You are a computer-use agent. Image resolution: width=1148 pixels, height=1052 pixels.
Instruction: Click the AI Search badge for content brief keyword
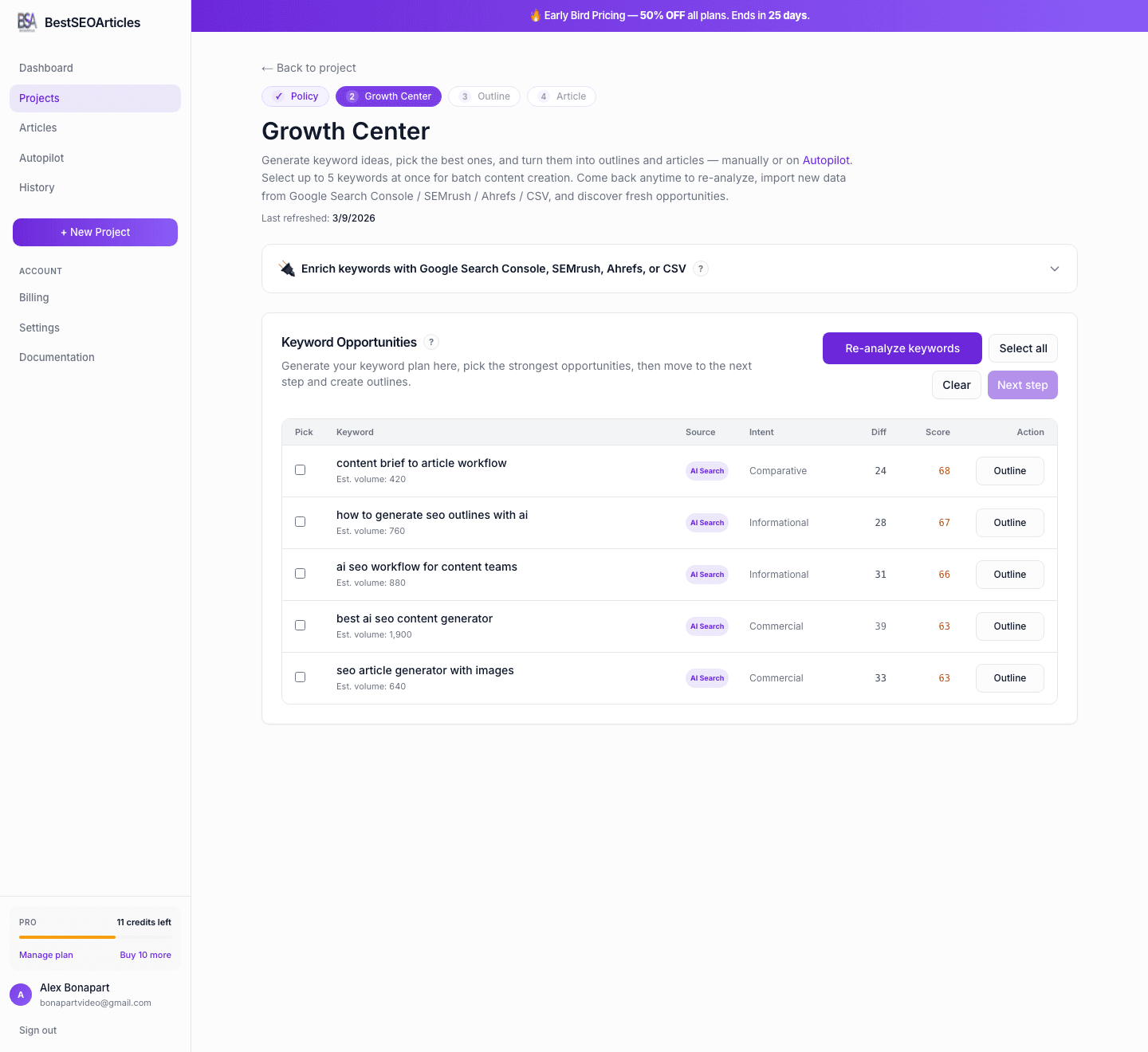pos(706,470)
